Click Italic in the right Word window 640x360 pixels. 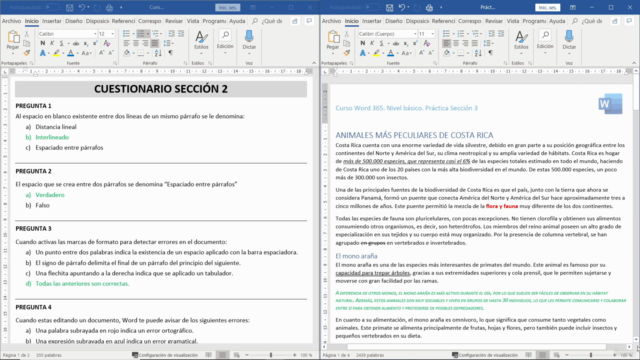[372, 43]
